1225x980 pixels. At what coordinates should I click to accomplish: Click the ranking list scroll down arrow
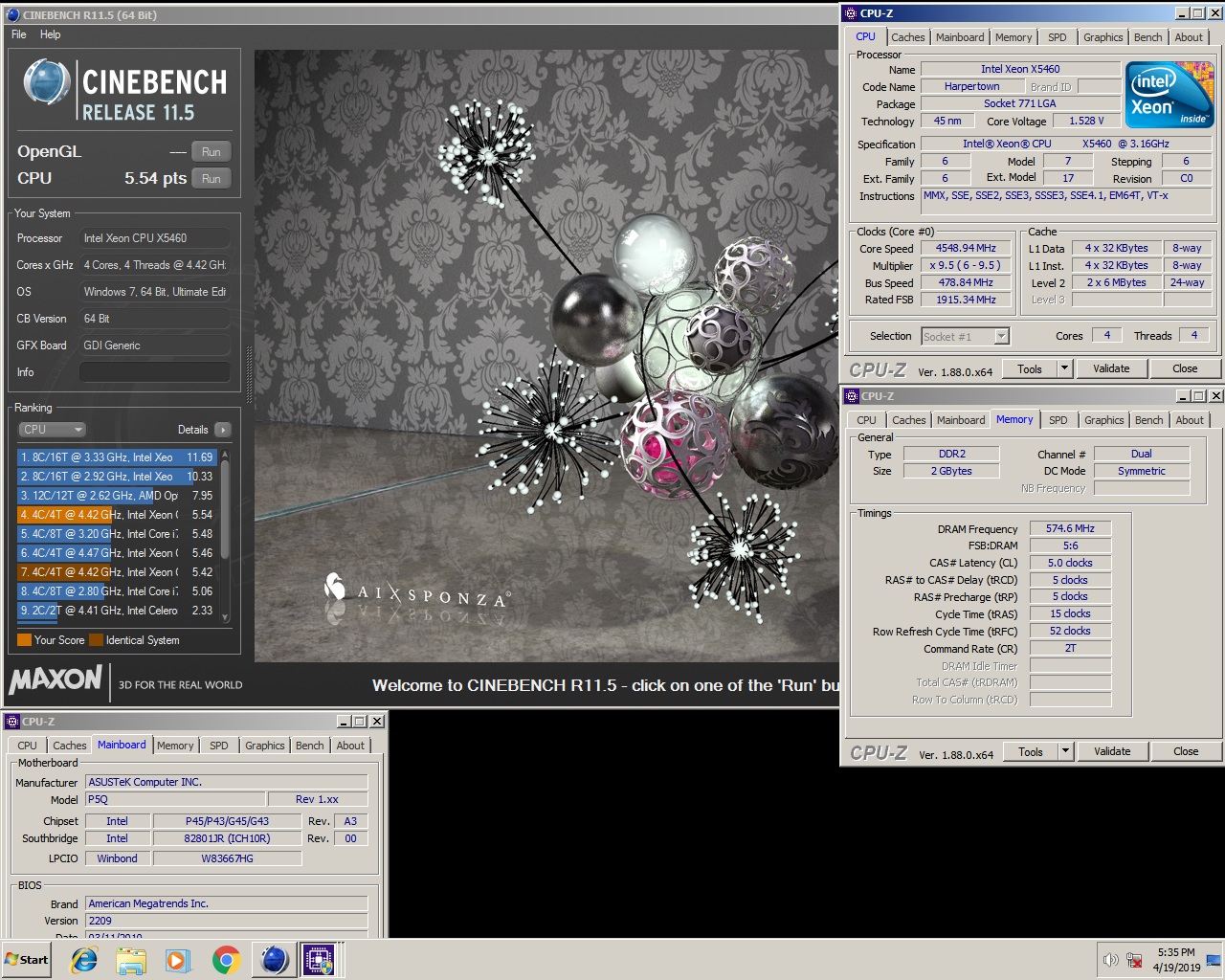tap(226, 617)
